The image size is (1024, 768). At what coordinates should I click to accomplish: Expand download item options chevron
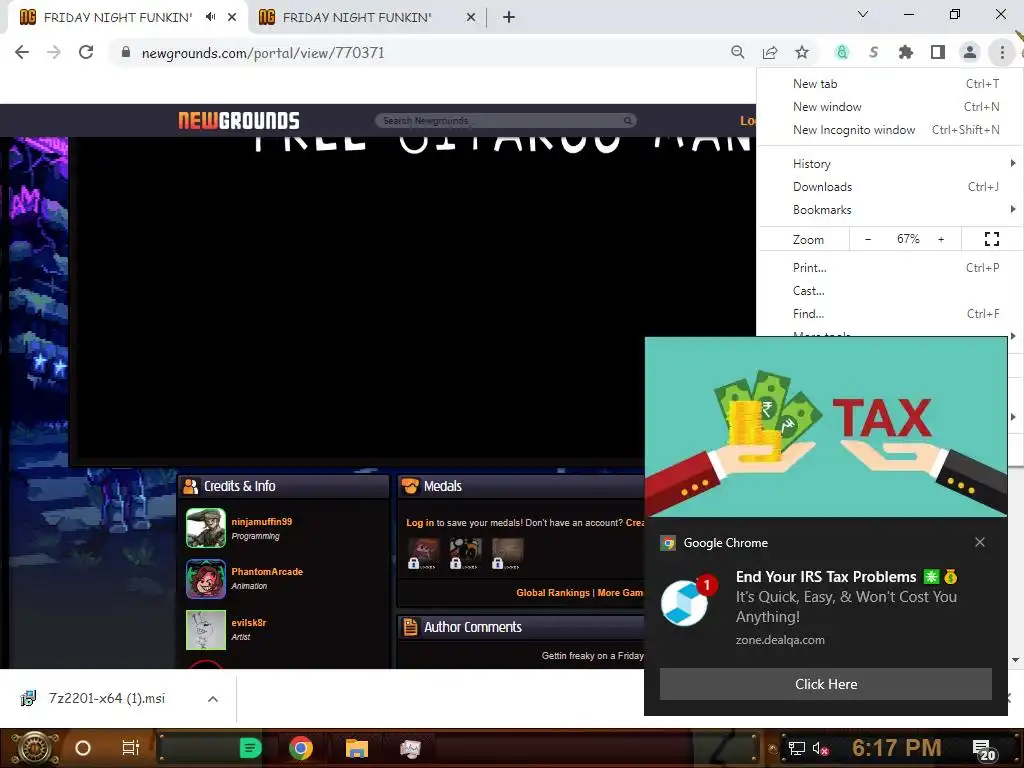(x=212, y=699)
